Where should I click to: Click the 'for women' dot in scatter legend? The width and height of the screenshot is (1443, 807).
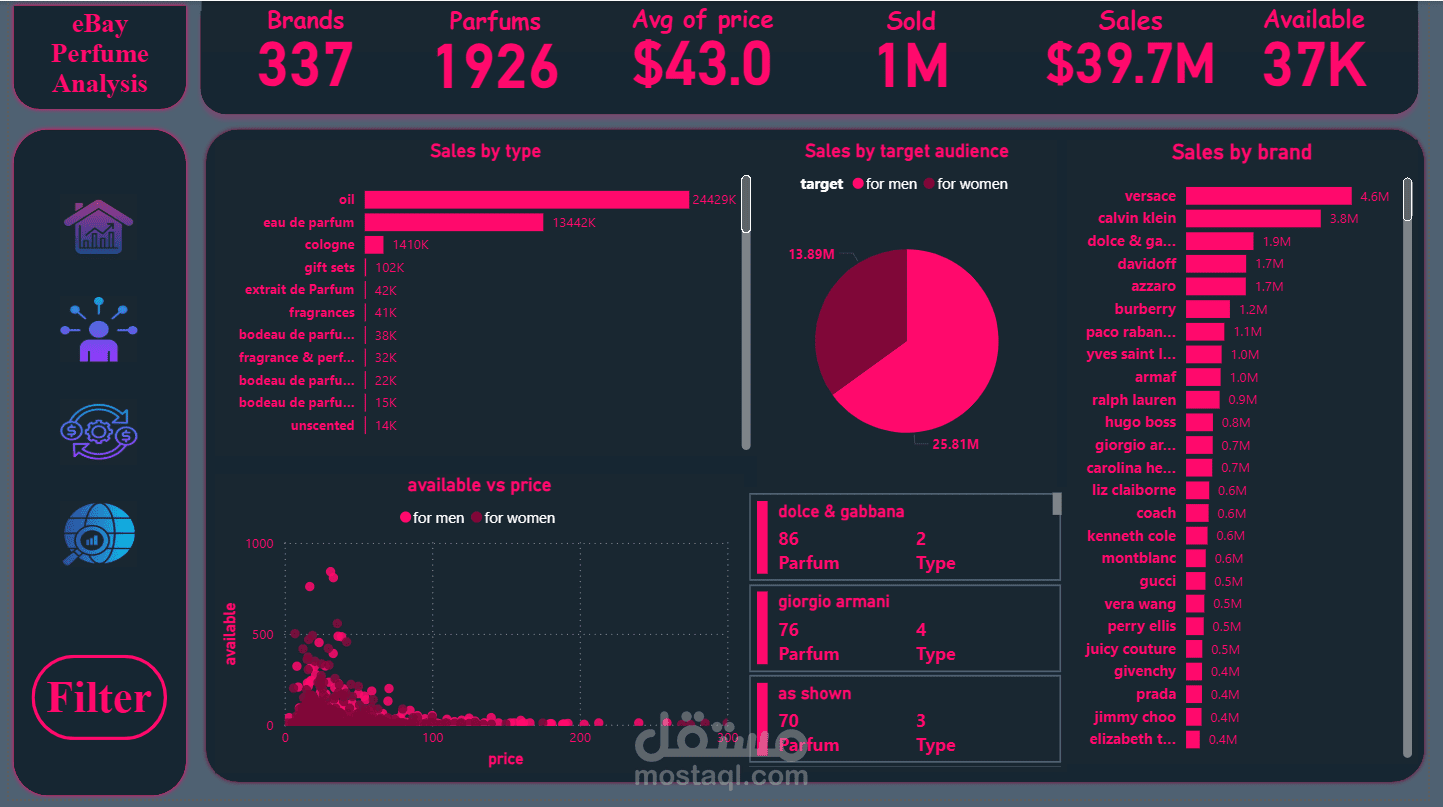(477, 518)
